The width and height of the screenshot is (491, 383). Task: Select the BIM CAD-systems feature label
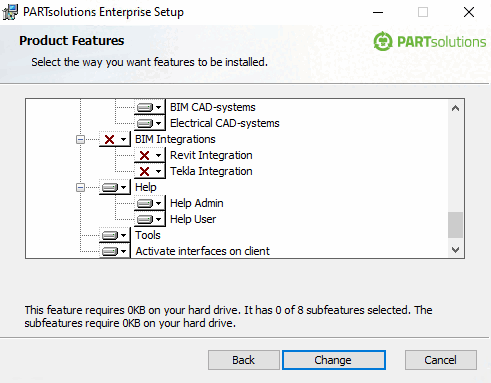click(x=213, y=107)
